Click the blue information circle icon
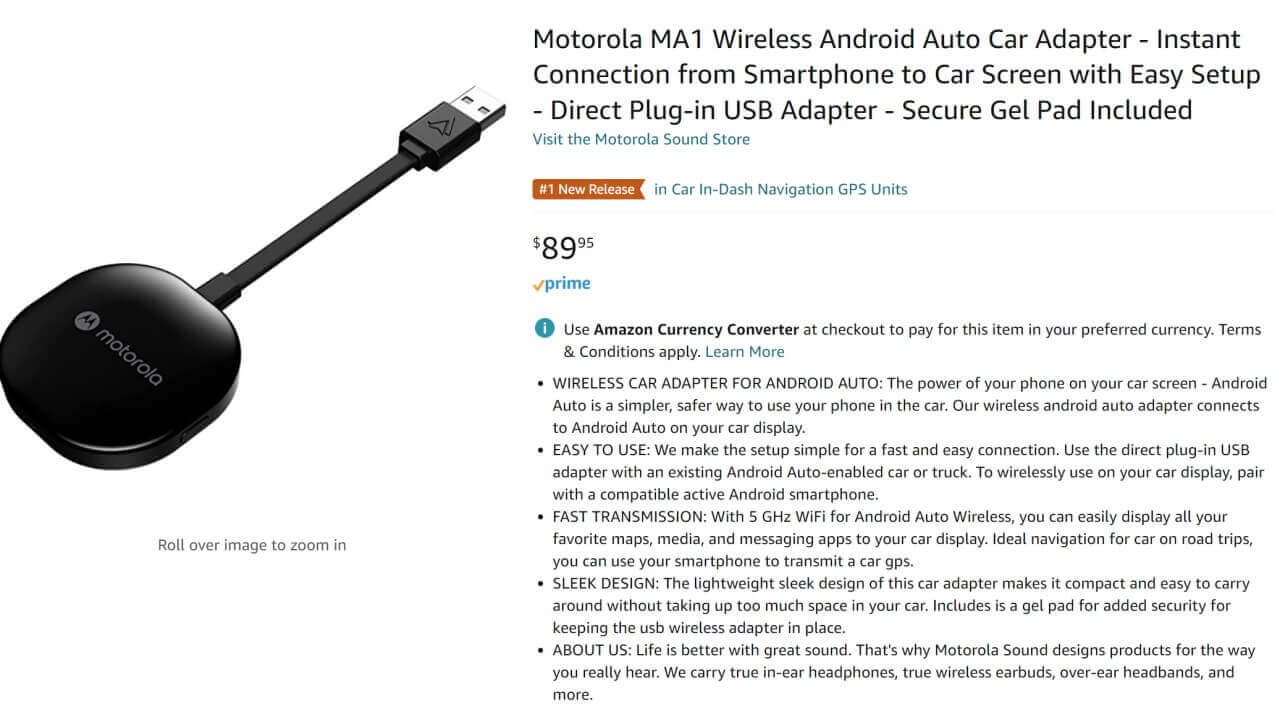Image resolution: width=1280 pixels, height=720 pixels. tap(543, 328)
